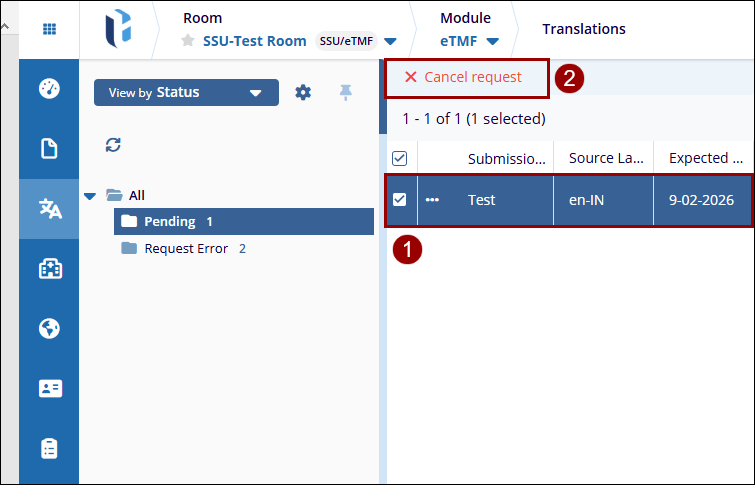
Task: Open the Test row three-dot menu
Action: [432, 199]
